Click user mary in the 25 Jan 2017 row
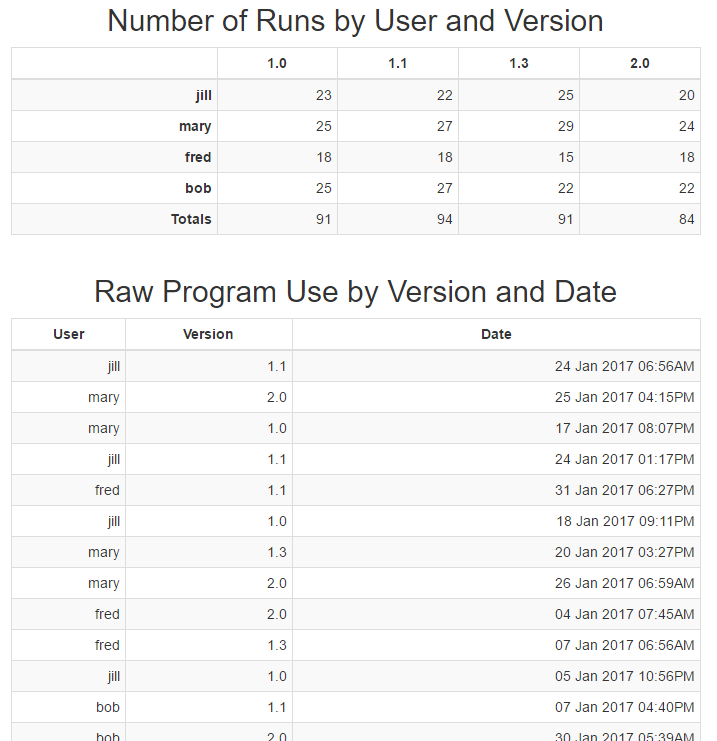The height and width of the screenshot is (741, 717). pyautogui.click(x=104, y=398)
